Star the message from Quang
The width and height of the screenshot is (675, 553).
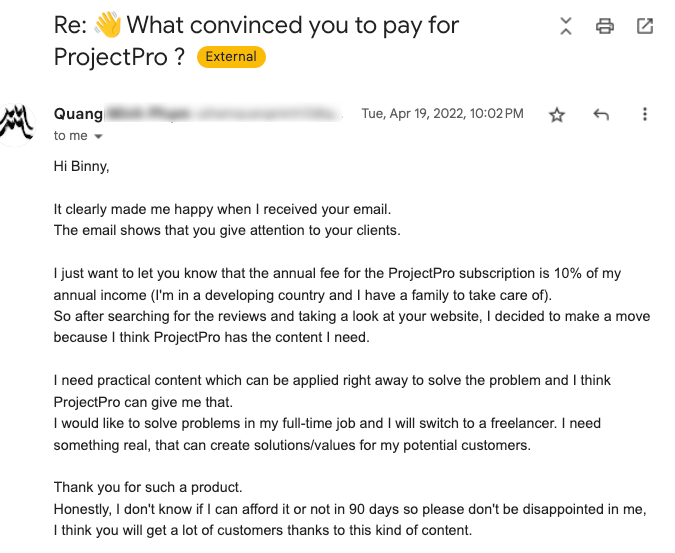[557, 115]
